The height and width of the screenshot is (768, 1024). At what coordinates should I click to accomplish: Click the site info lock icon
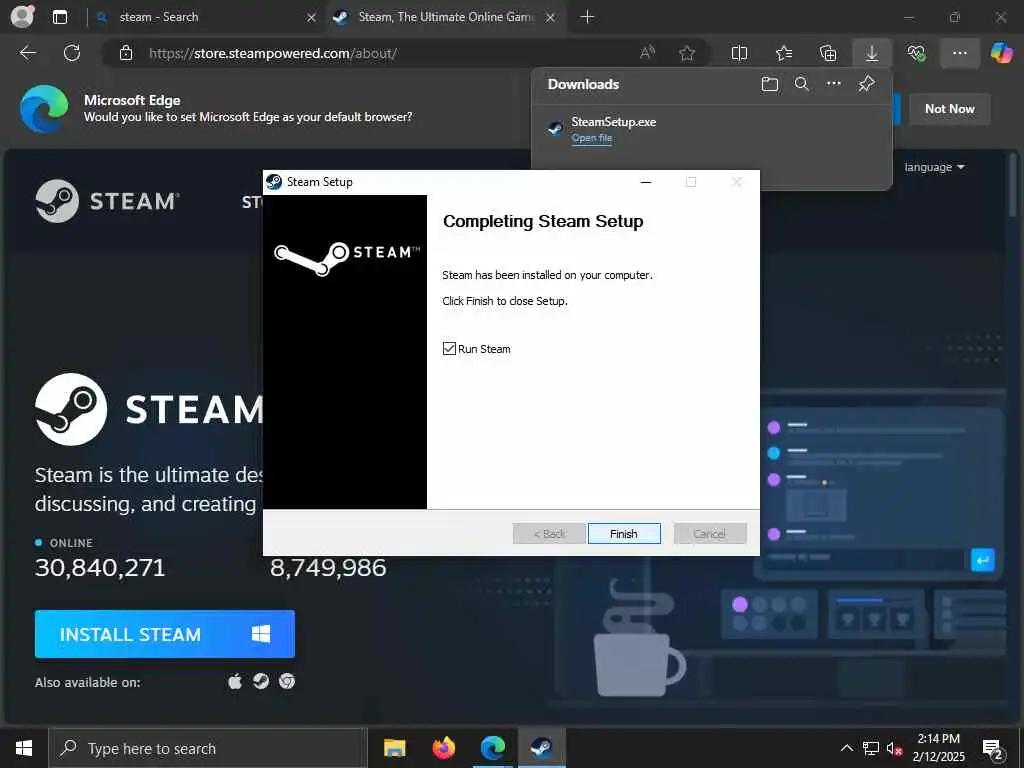coord(125,53)
